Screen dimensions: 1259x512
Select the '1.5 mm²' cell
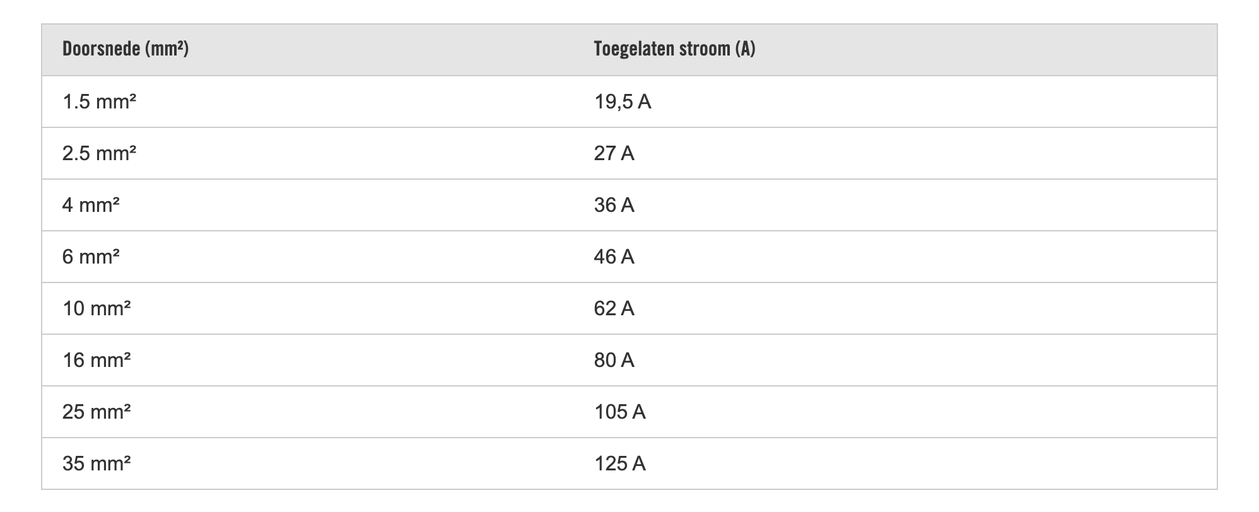click(x=99, y=101)
